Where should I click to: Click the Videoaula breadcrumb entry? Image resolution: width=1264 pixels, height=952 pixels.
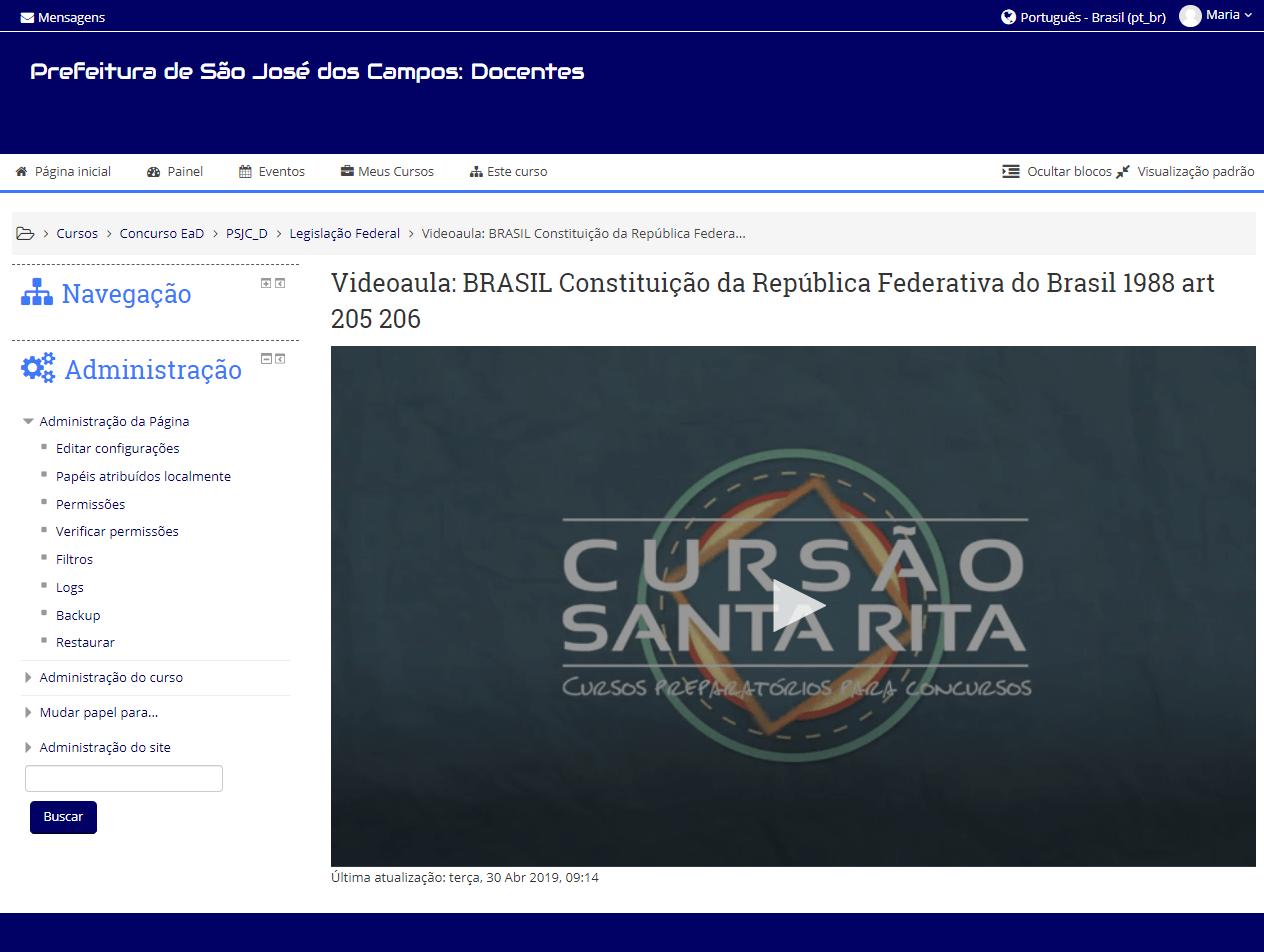pos(584,233)
